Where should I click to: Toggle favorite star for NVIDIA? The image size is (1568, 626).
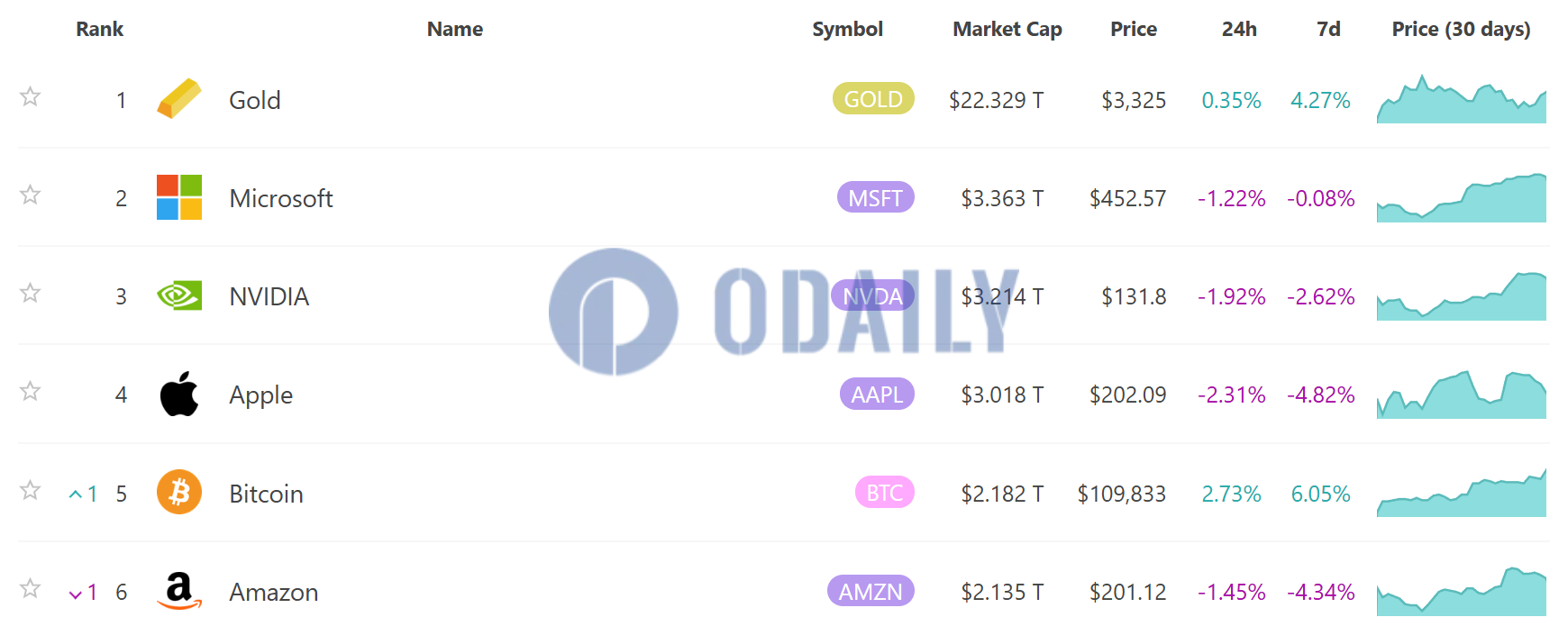click(31, 293)
